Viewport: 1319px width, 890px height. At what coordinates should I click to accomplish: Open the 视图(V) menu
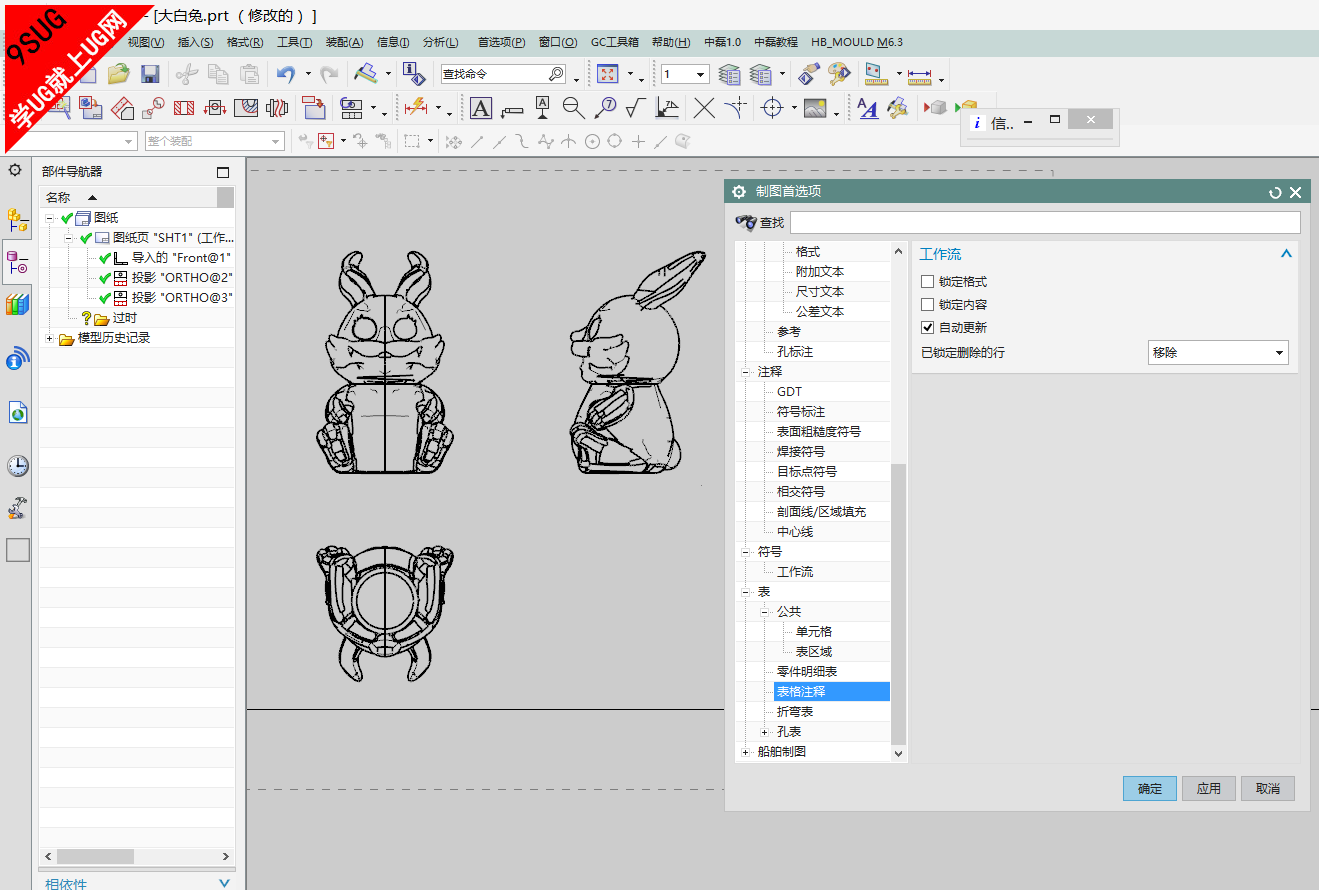[x=146, y=42]
